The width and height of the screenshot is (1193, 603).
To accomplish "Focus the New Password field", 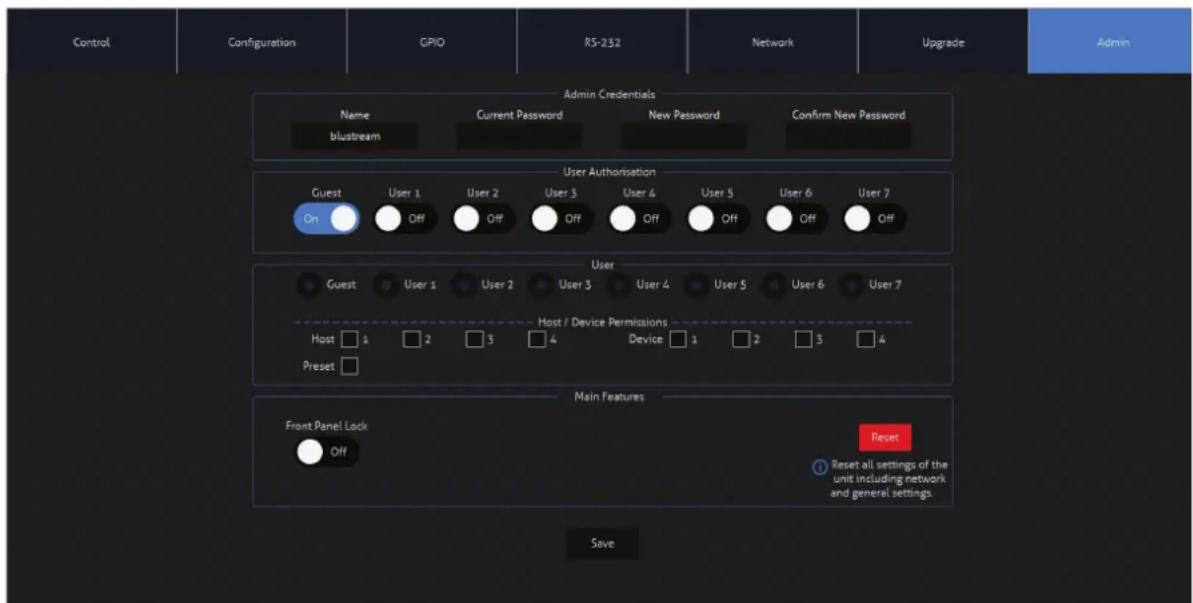I will [x=683, y=137].
